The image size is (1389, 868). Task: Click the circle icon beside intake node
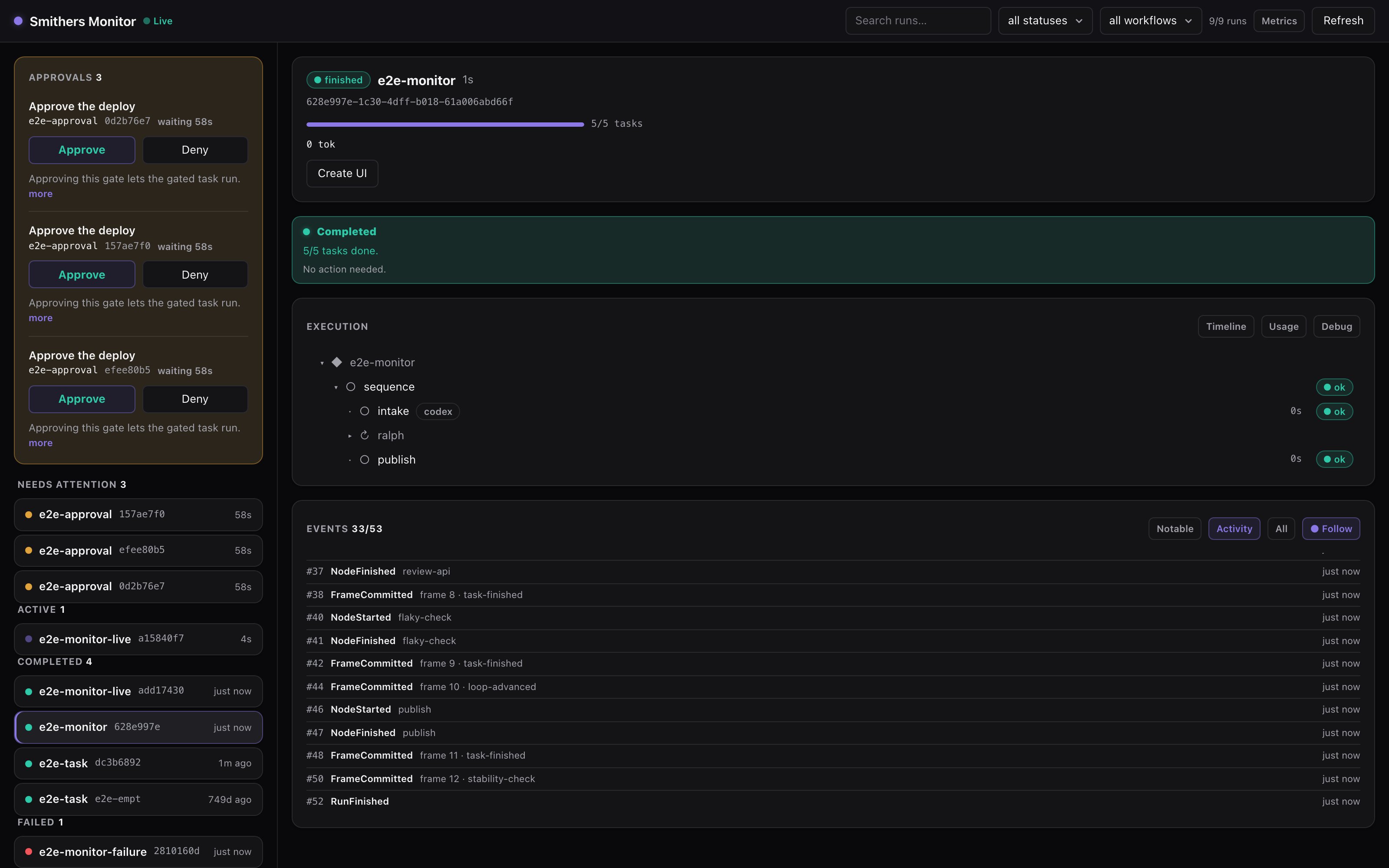(x=365, y=411)
